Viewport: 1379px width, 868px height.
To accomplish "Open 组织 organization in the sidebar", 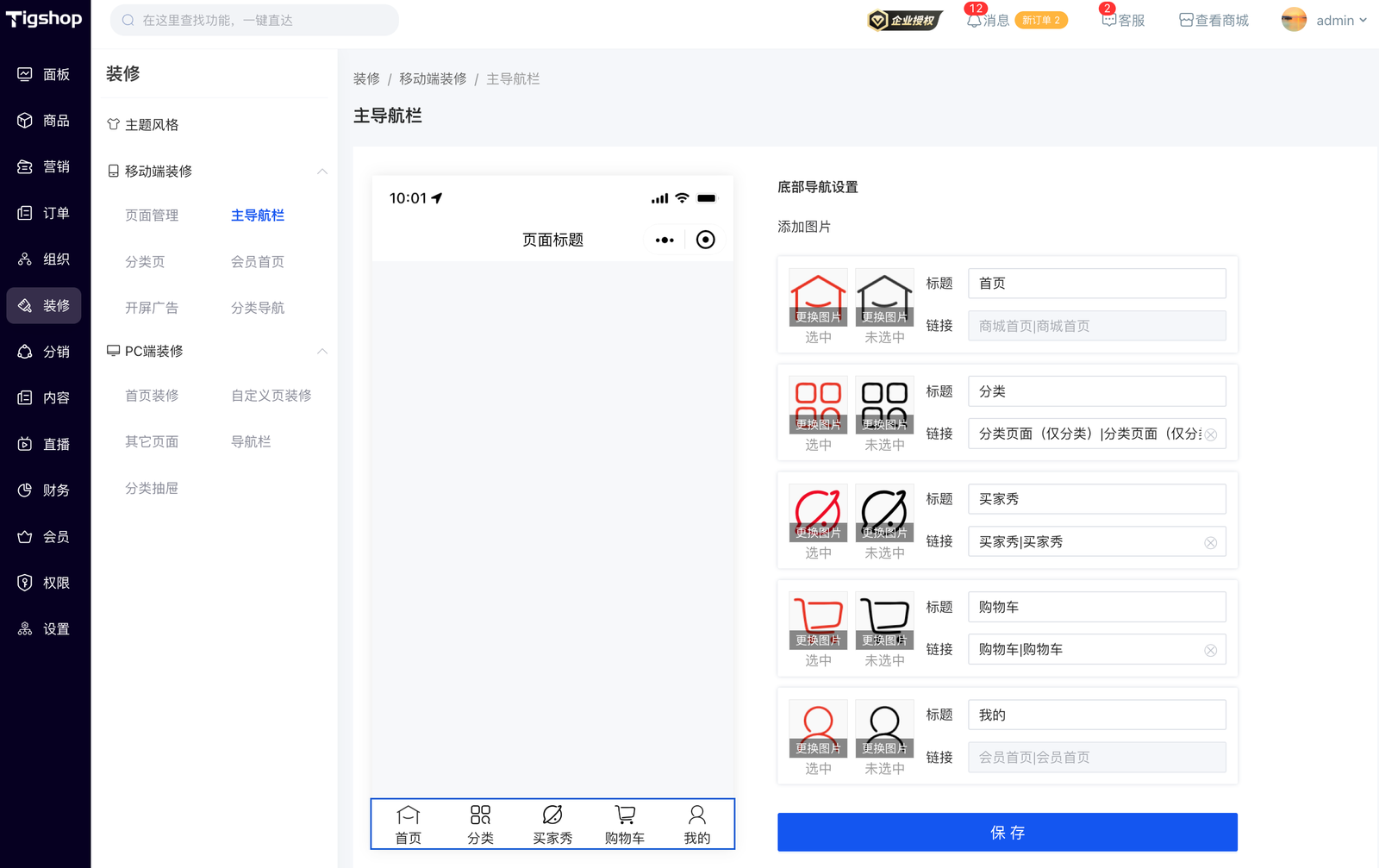I will click(44, 259).
